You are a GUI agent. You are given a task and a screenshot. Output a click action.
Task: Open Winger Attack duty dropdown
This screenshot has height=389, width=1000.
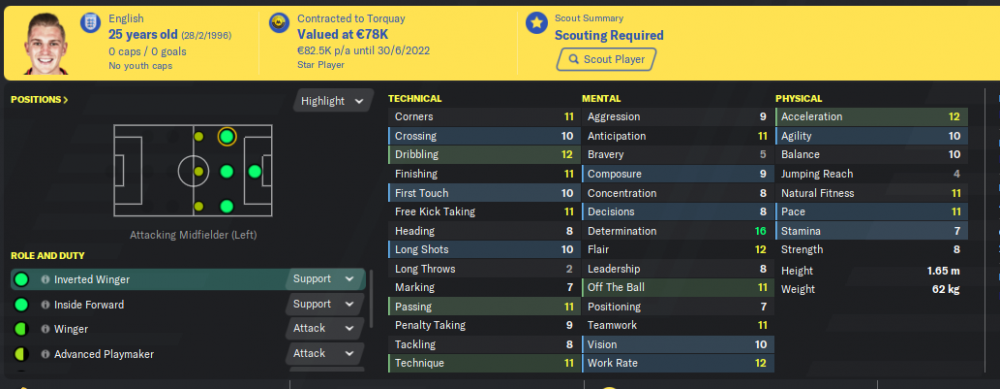click(x=323, y=328)
